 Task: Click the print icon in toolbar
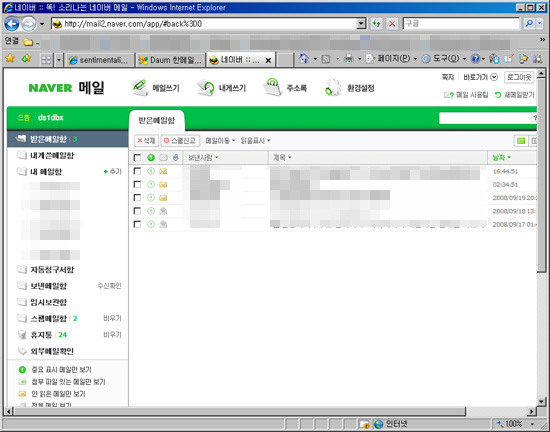349,59
